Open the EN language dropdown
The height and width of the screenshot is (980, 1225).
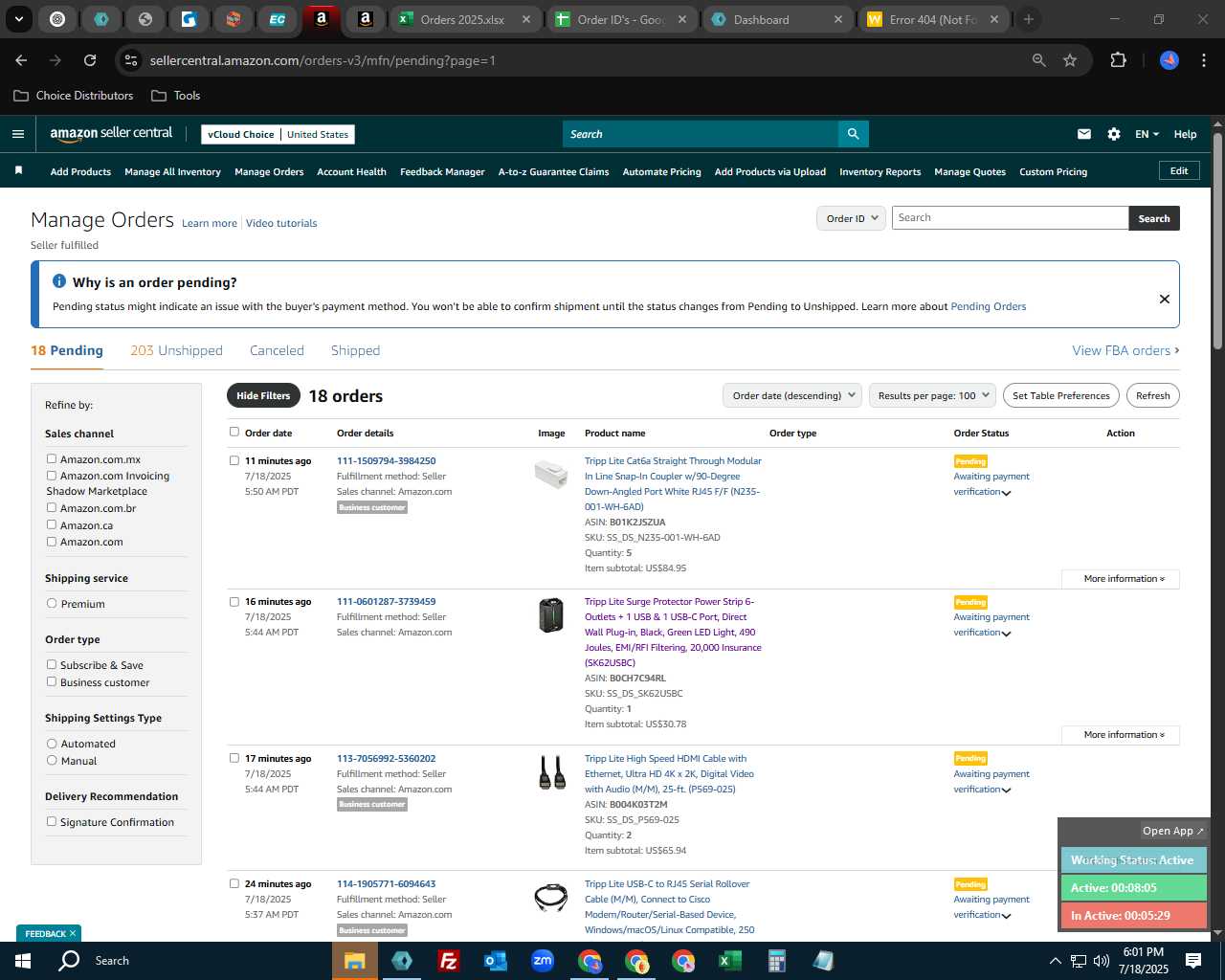tap(1147, 134)
